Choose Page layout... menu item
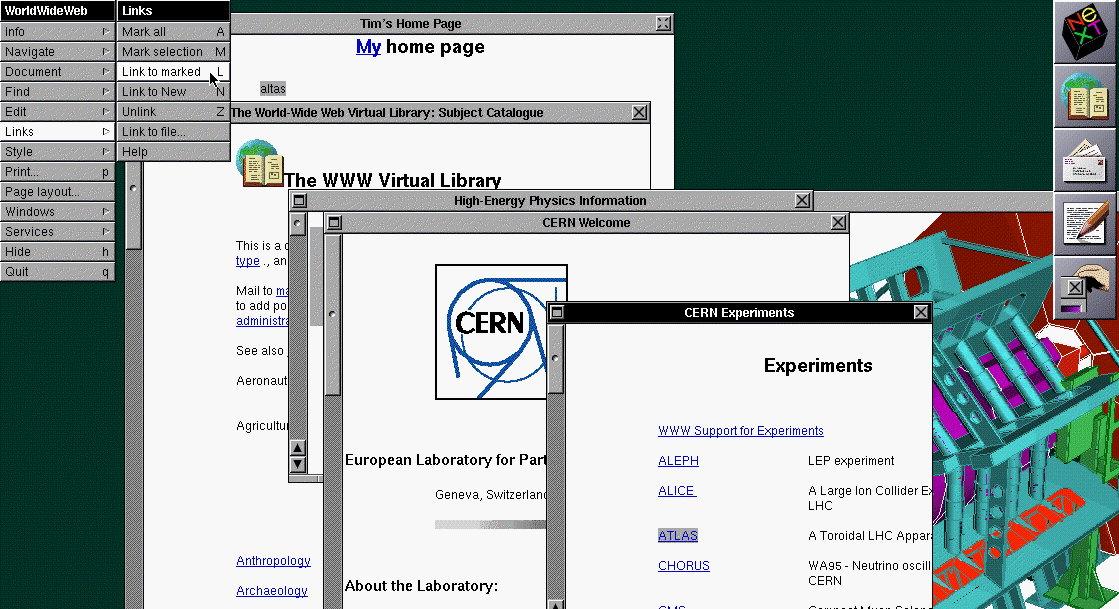 click(57, 191)
